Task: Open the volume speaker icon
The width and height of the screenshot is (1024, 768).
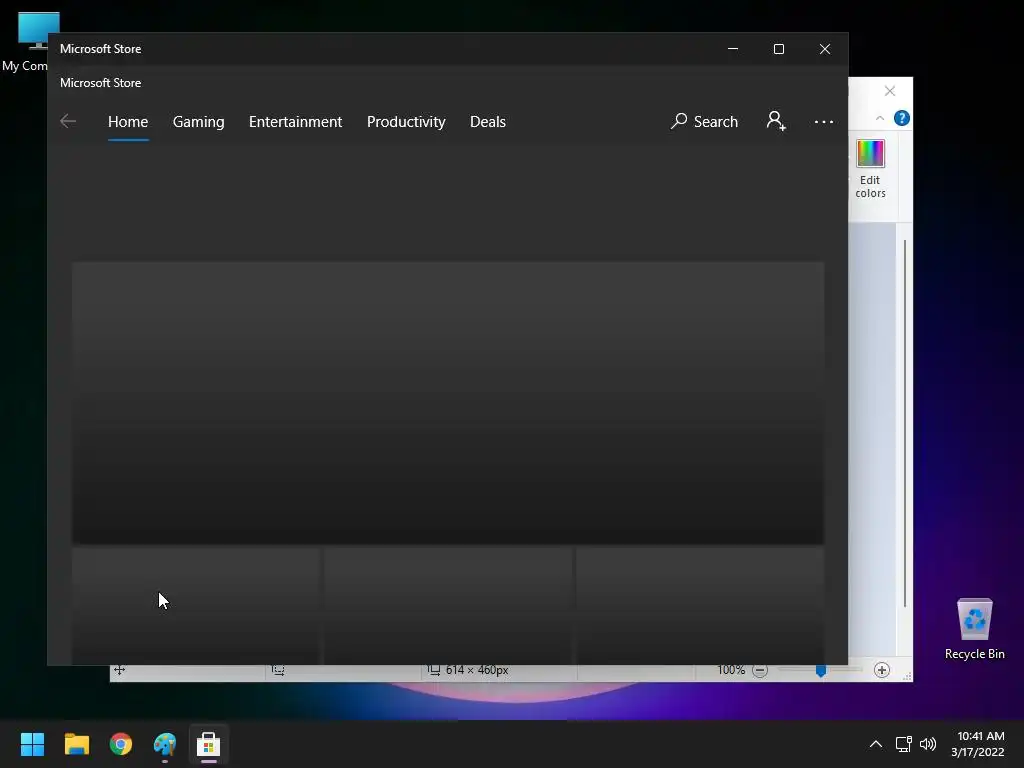Action: coord(928,744)
